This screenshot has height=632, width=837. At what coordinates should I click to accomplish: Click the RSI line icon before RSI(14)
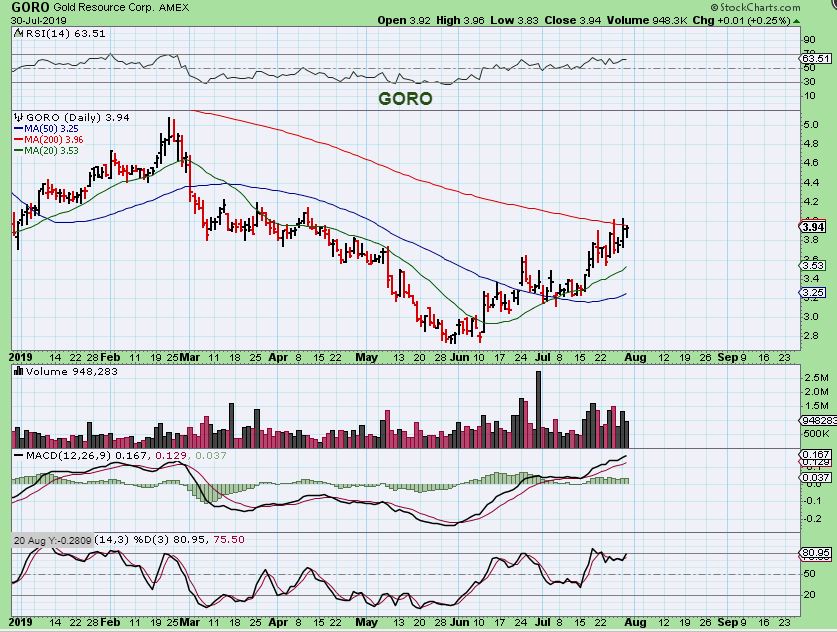point(18,34)
